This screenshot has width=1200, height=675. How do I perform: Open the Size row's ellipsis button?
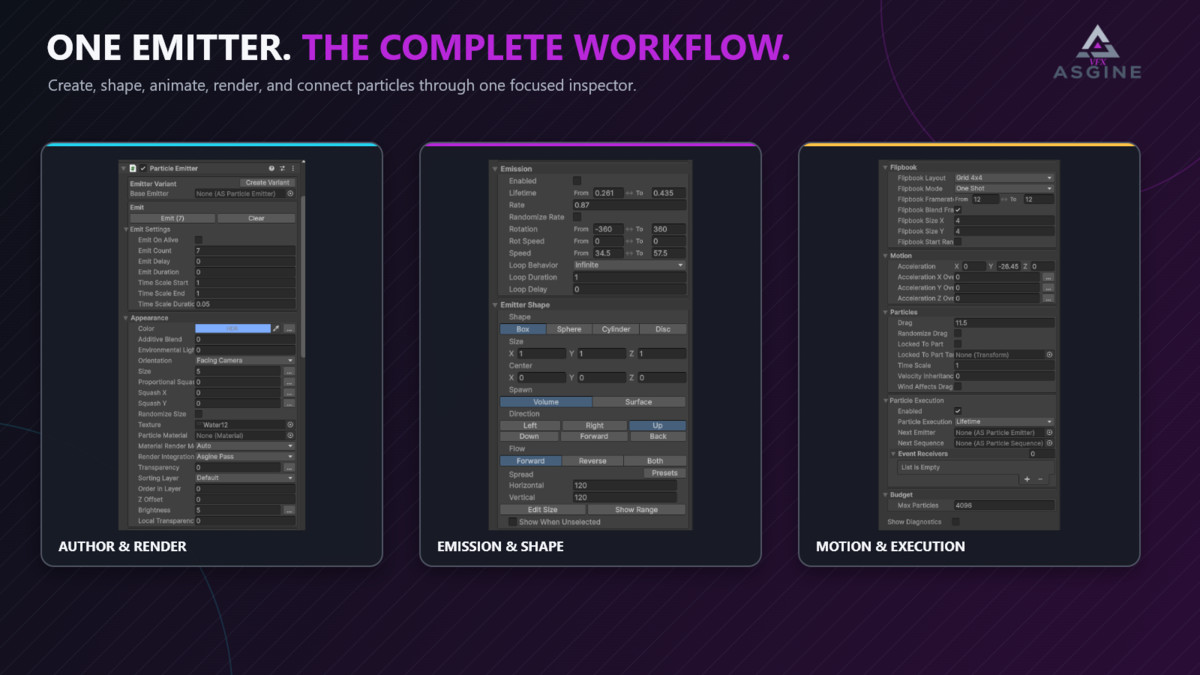[289, 371]
